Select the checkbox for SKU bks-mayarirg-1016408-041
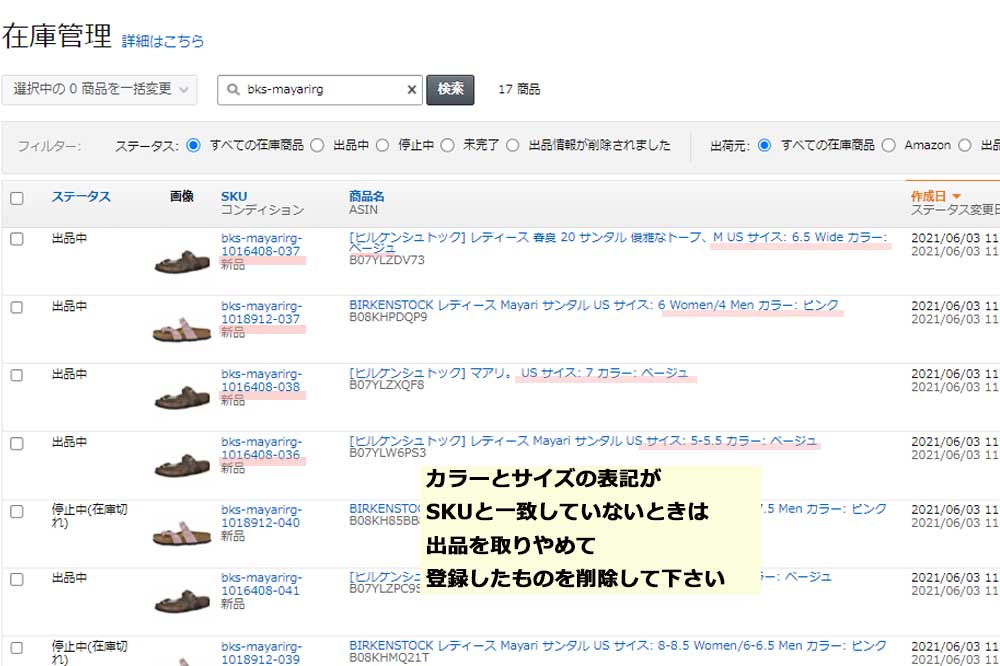This screenshot has width=1000, height=666. coord(17,579)
